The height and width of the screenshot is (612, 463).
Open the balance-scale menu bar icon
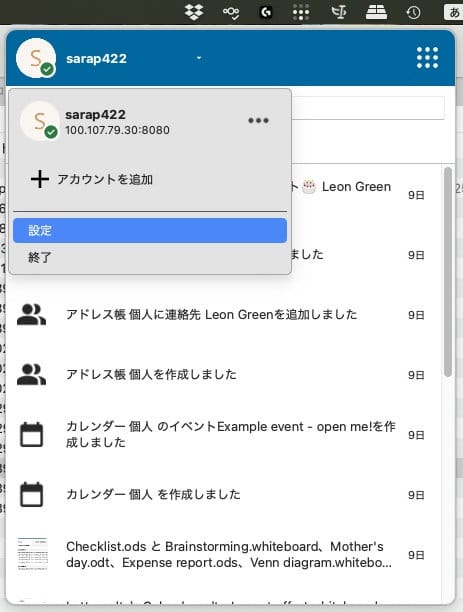(339, 12)
